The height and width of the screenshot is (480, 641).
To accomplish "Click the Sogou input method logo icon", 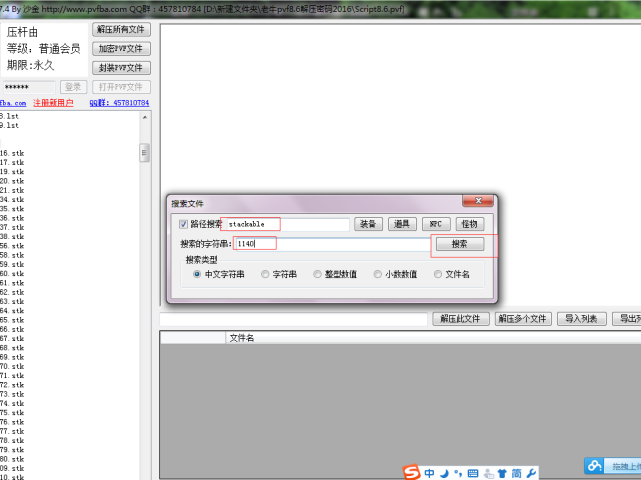I will tap(410, 472).
